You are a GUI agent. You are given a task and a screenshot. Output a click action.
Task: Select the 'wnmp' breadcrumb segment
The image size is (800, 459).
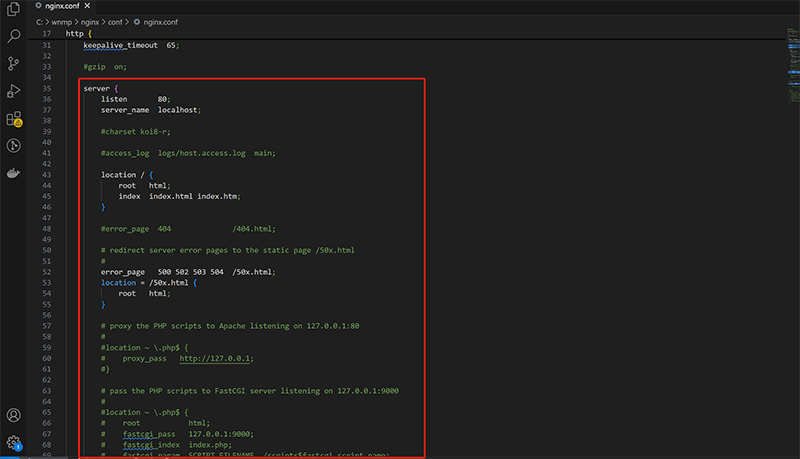(x=62, y=22)
